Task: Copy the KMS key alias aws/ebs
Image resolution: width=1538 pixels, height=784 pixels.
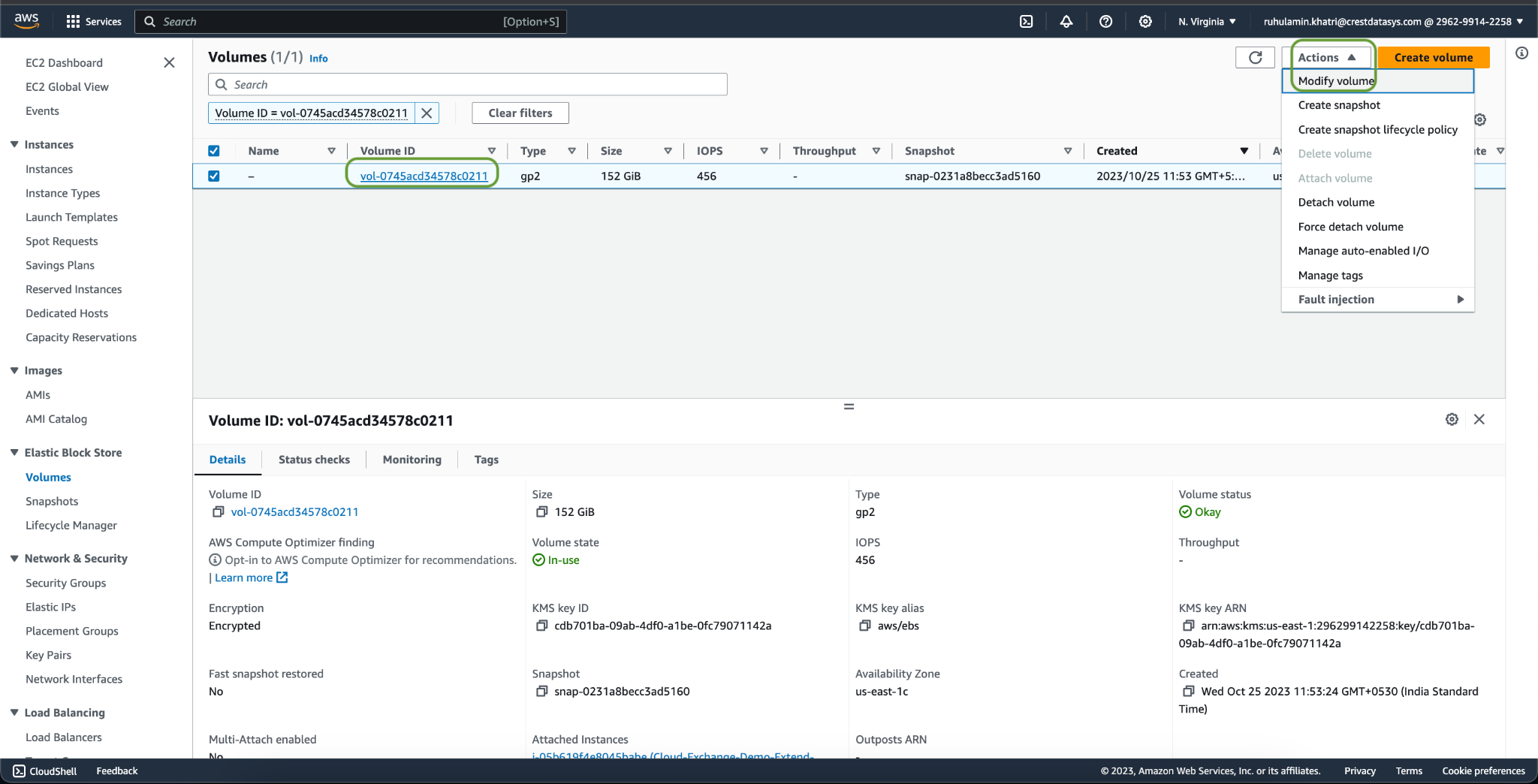Action: point(865,626)
